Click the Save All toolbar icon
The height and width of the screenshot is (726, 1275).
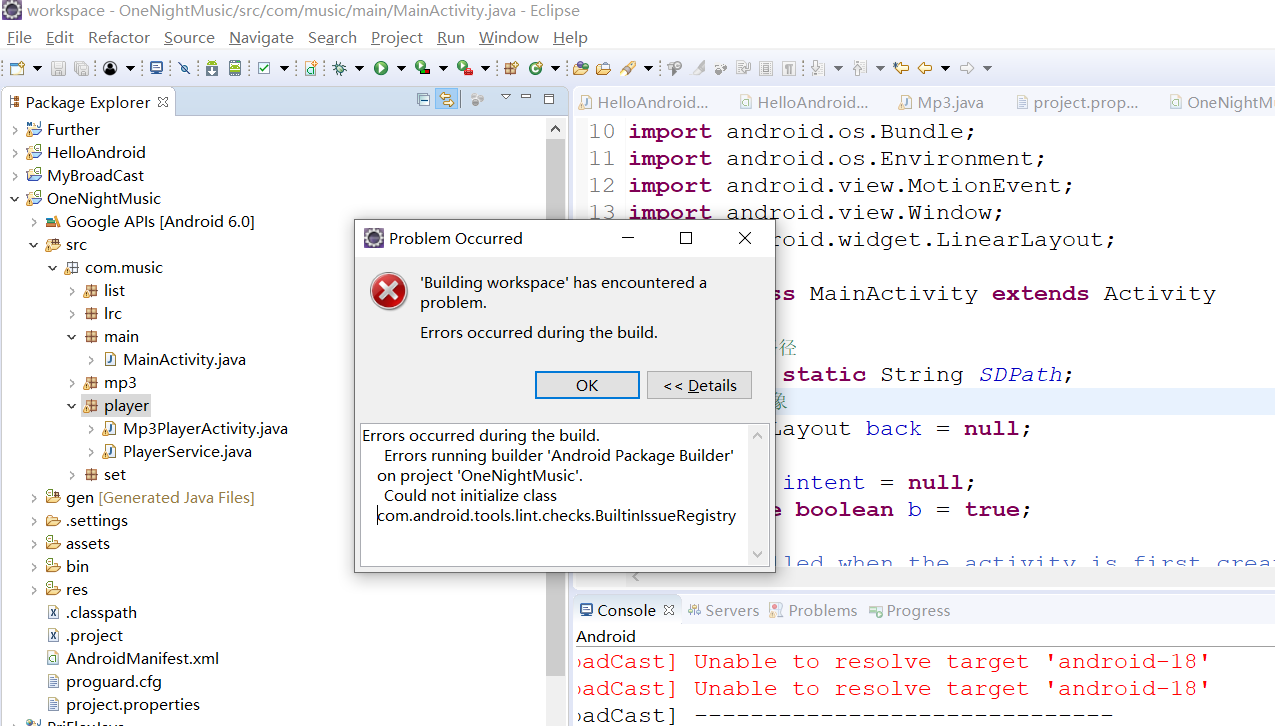click(80, 68)
